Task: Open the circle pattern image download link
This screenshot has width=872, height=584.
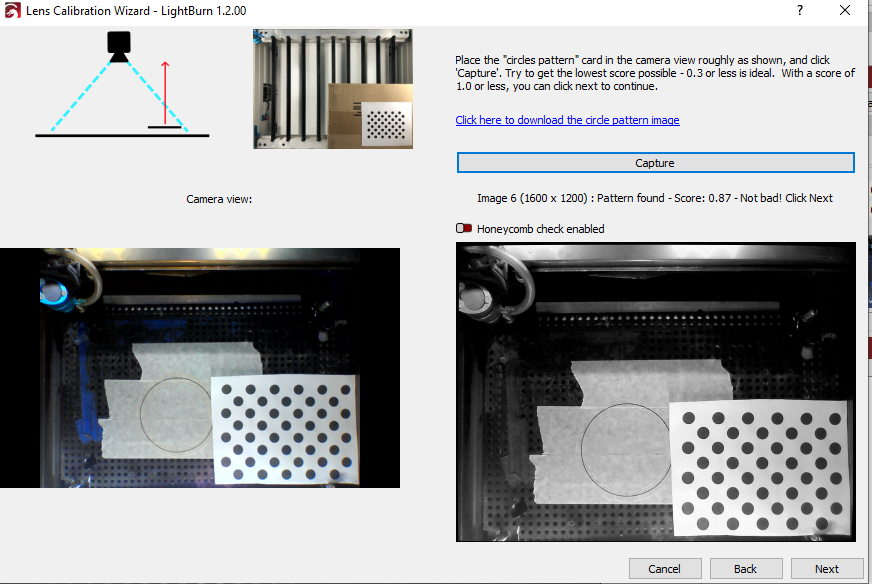Action: 567,120
